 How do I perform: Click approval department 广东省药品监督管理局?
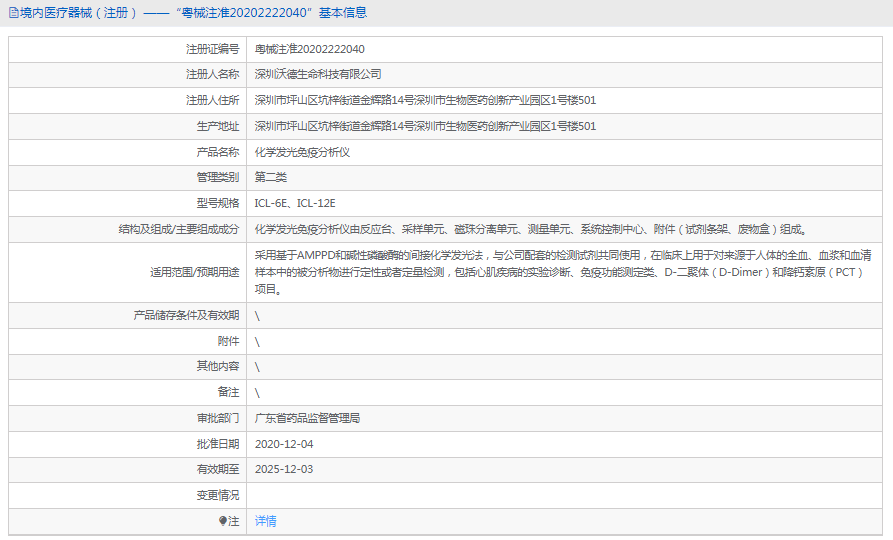(307, 418)
